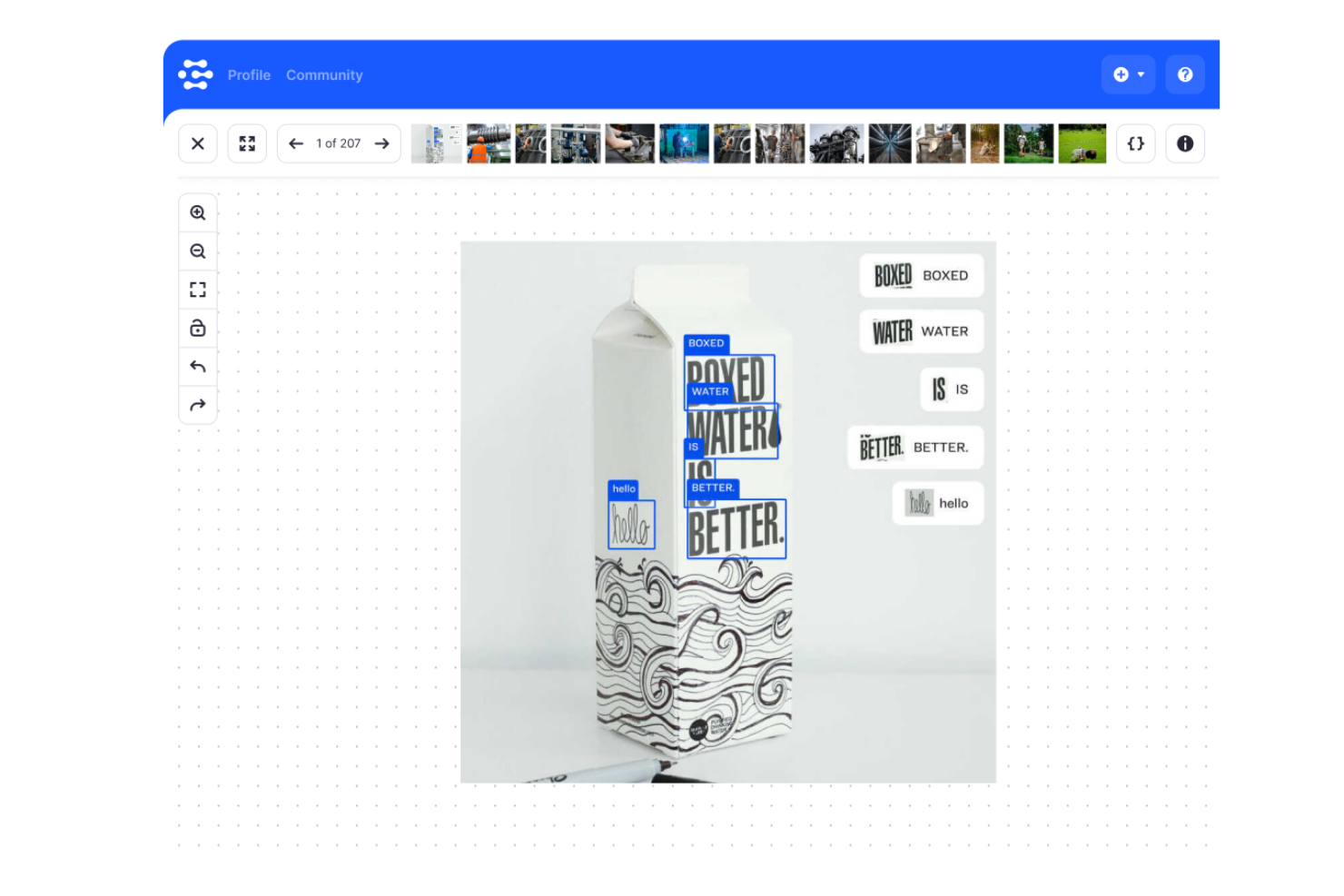The width and height of the screenshot is (1344, 896).
Task: Open the Help menu
Action: (x=1185, y=74)
